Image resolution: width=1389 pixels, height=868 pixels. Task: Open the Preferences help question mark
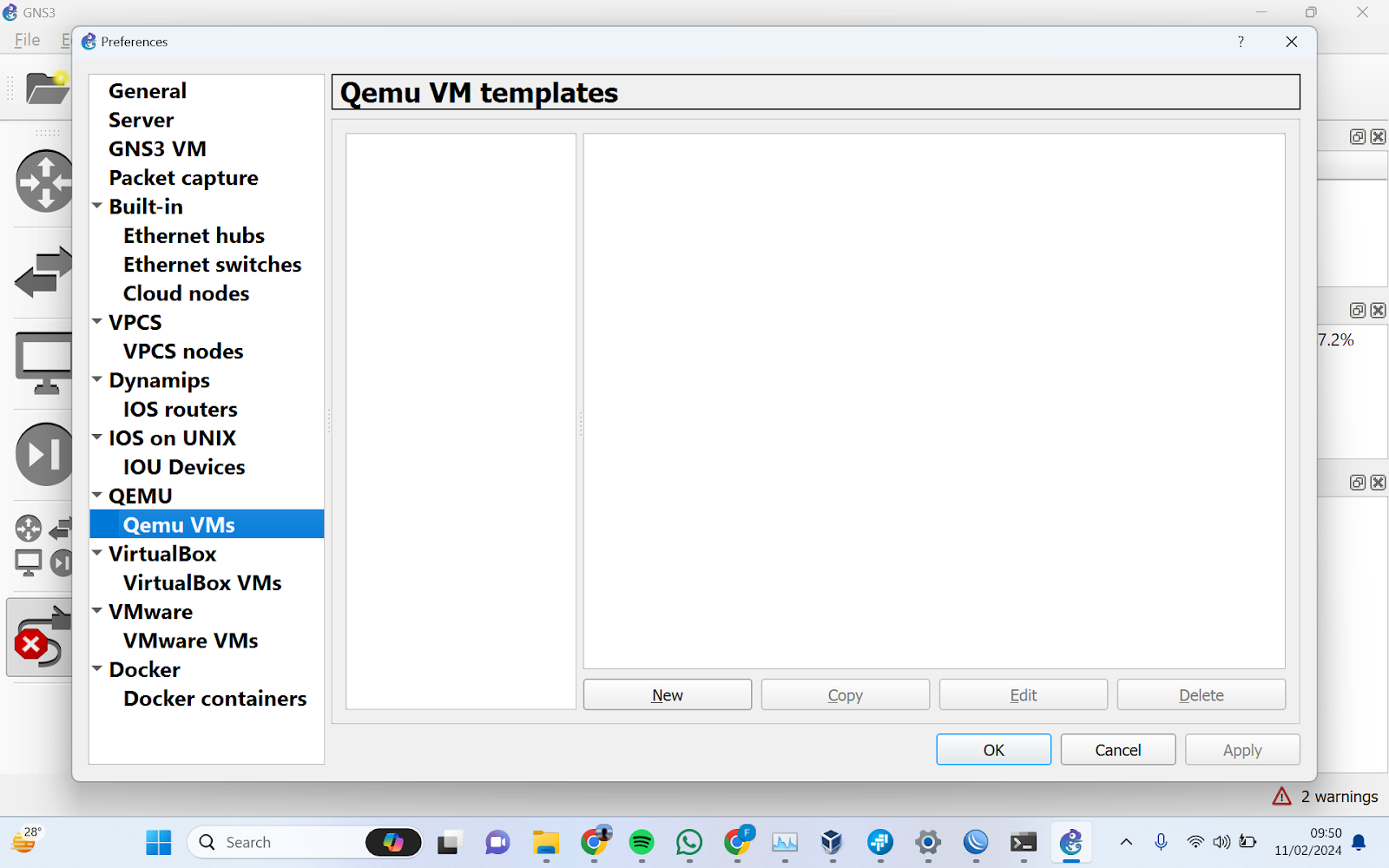(1241, 42)
